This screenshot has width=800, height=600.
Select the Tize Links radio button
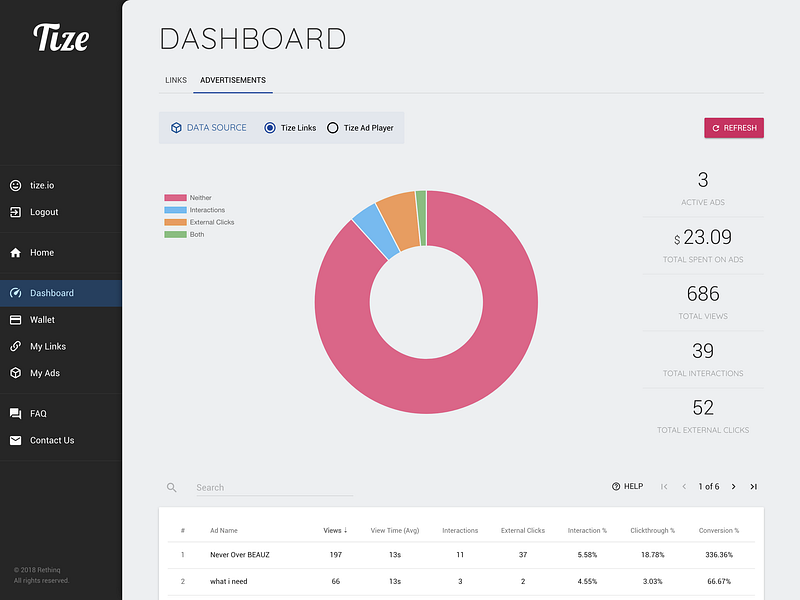pyautogui.click(x=270, y=128)
